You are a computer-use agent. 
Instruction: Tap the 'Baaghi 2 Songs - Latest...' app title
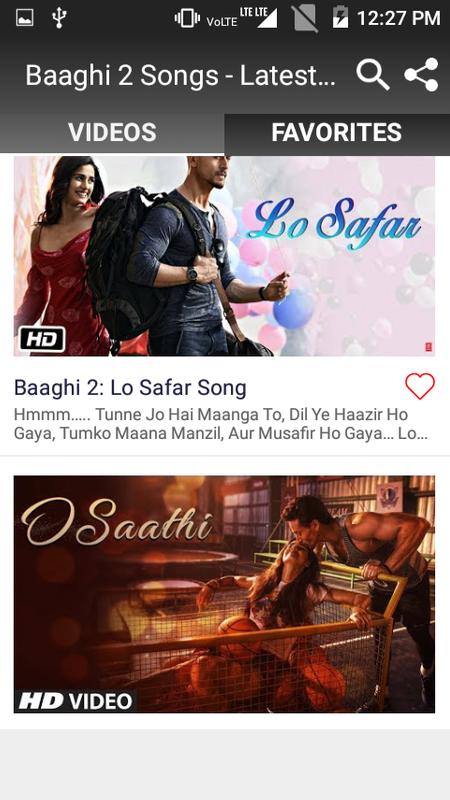180,76
